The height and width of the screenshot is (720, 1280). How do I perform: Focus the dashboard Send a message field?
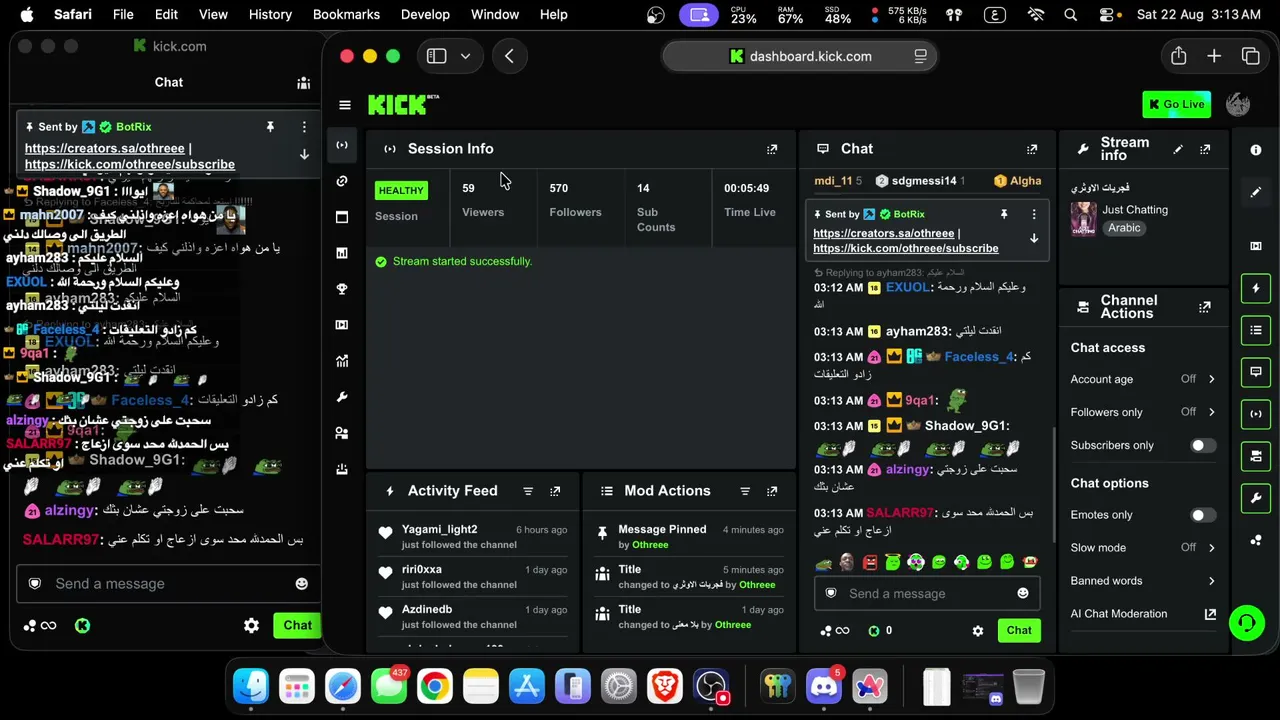[927, 594]
